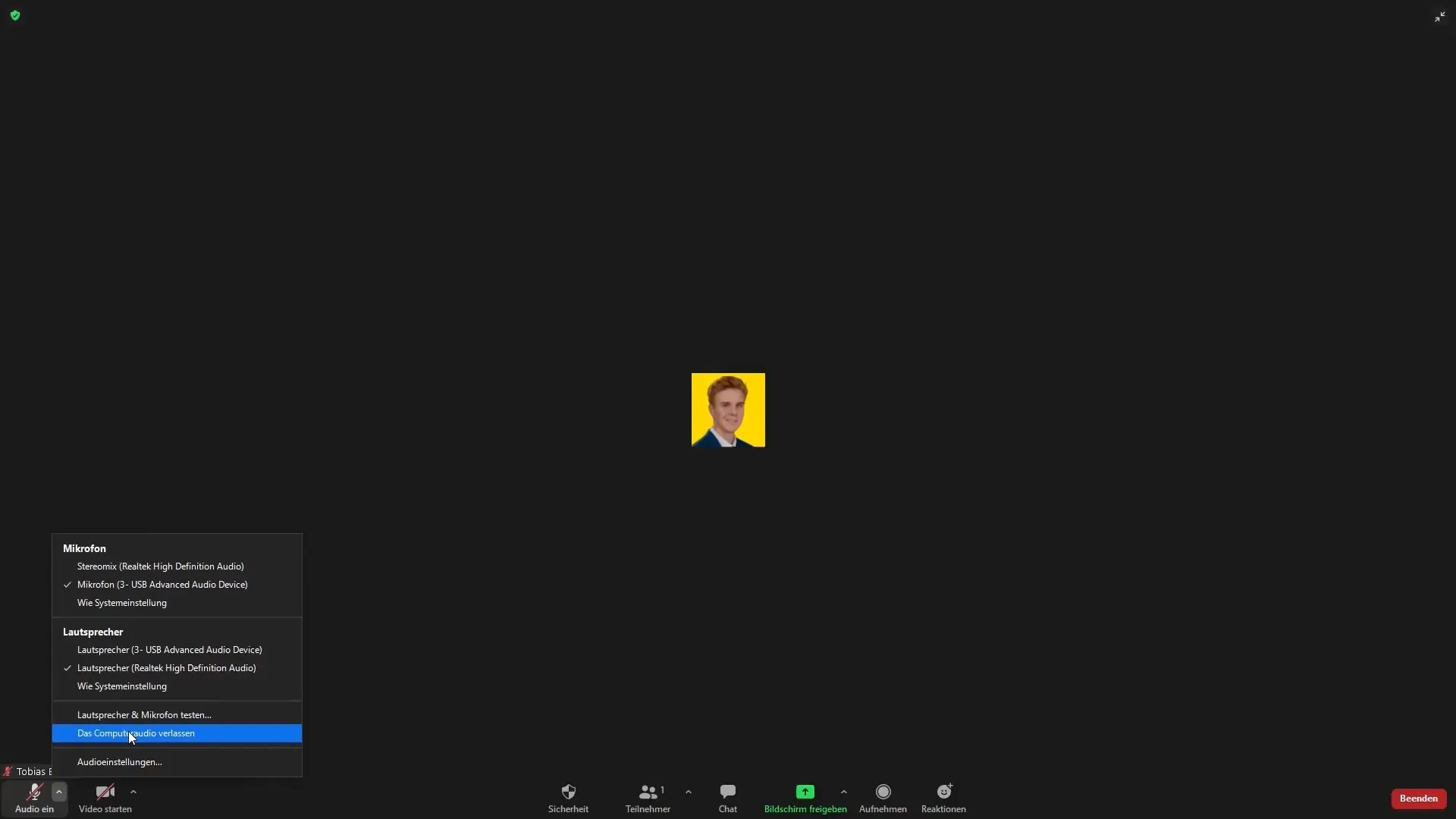This screenshot has width=1456, height=819.
Task: Click the Aufnehmen record icon
Action: coord(882,791)
